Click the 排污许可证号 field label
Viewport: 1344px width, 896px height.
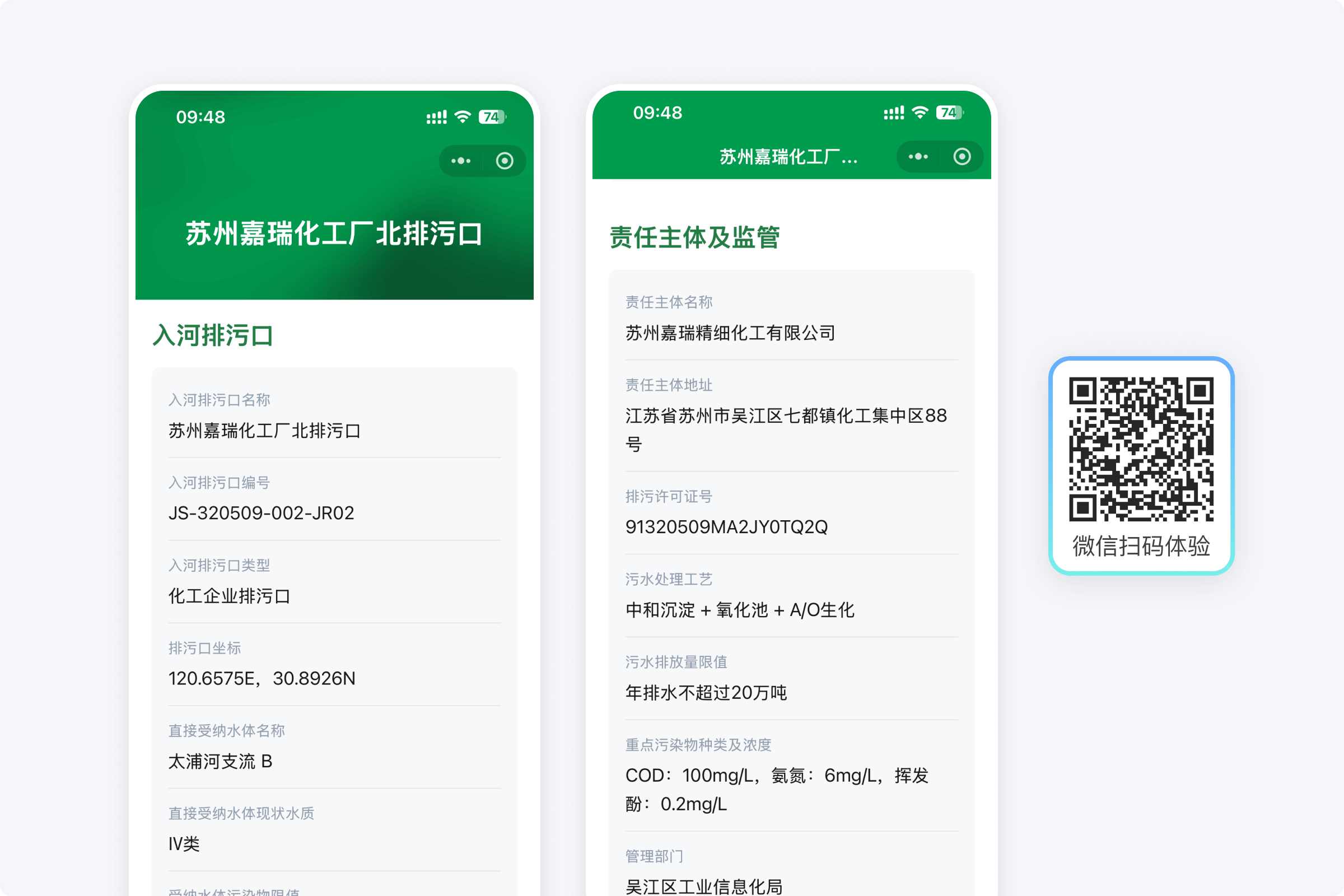[x=669, y=497]
